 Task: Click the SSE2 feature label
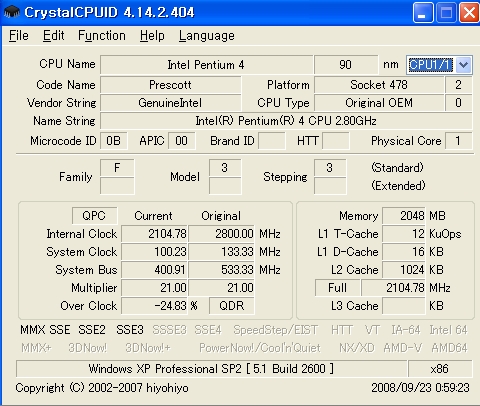coord(92,330)
